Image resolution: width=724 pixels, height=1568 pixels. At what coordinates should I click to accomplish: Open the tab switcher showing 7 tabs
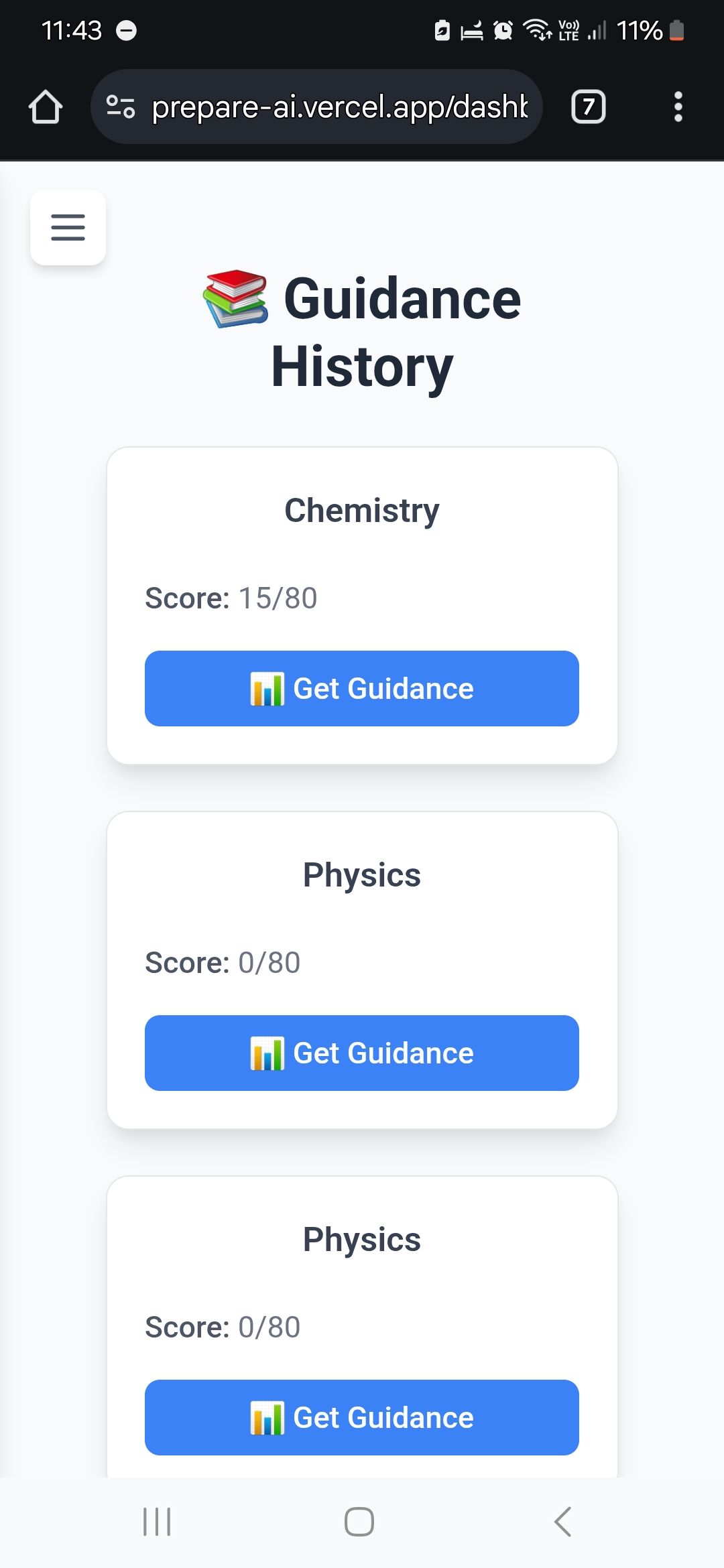click(x=589, y=107)
